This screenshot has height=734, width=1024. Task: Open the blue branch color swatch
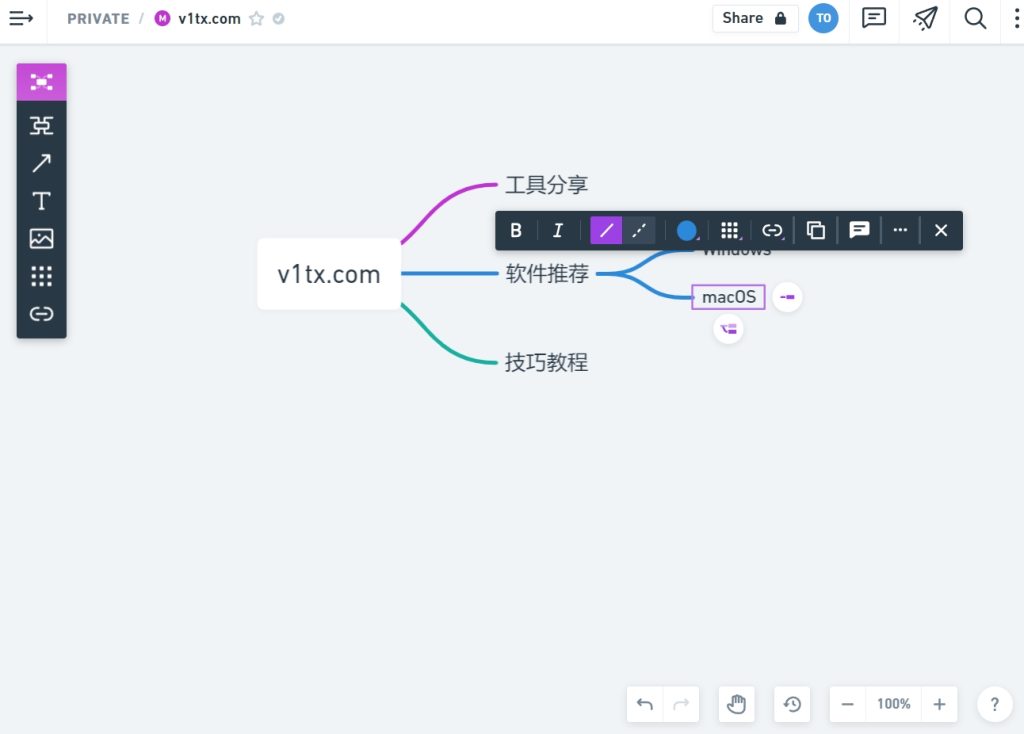point(686,231)
